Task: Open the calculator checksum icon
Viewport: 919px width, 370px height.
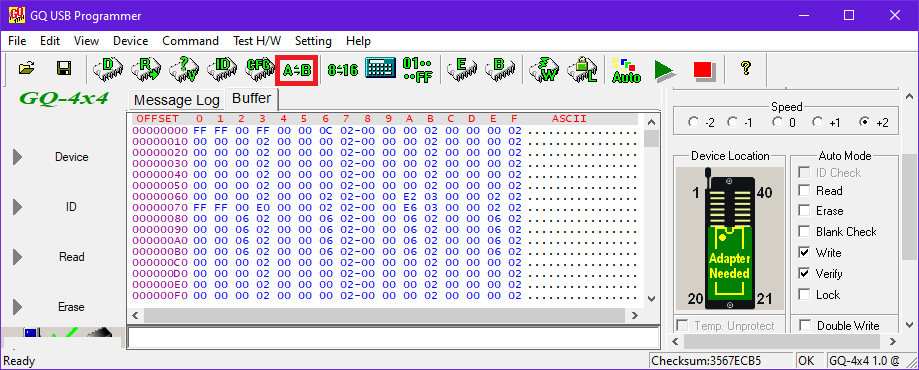Action: [x=379, y=69]
